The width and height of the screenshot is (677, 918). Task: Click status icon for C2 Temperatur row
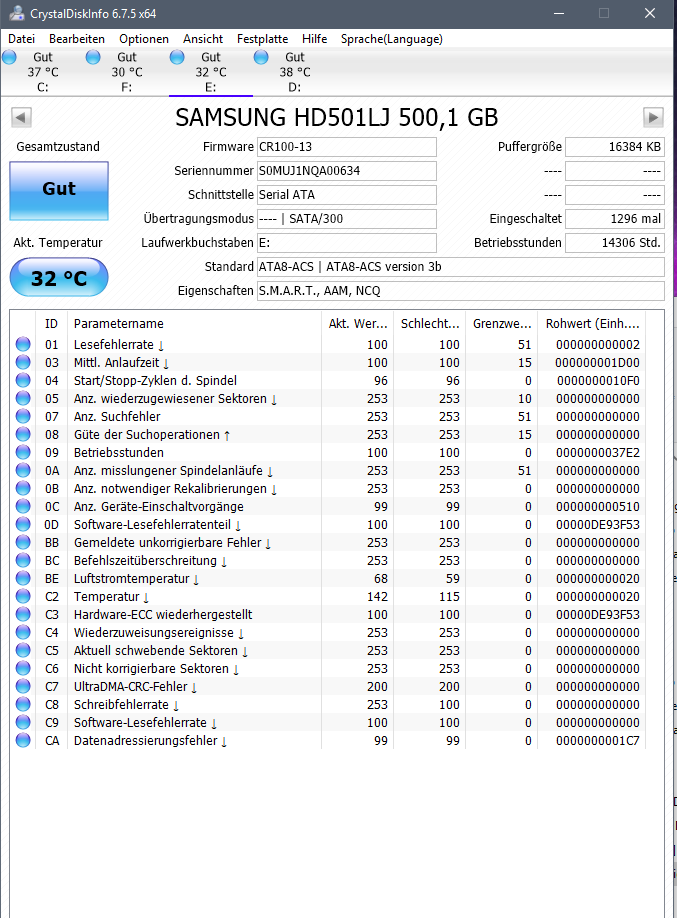23,597
